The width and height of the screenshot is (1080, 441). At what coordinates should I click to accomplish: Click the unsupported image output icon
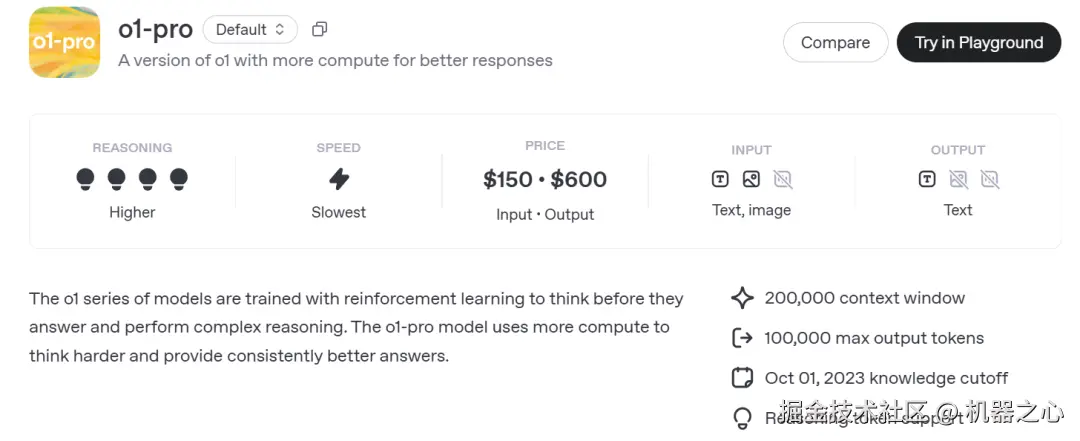coord(958,180)
